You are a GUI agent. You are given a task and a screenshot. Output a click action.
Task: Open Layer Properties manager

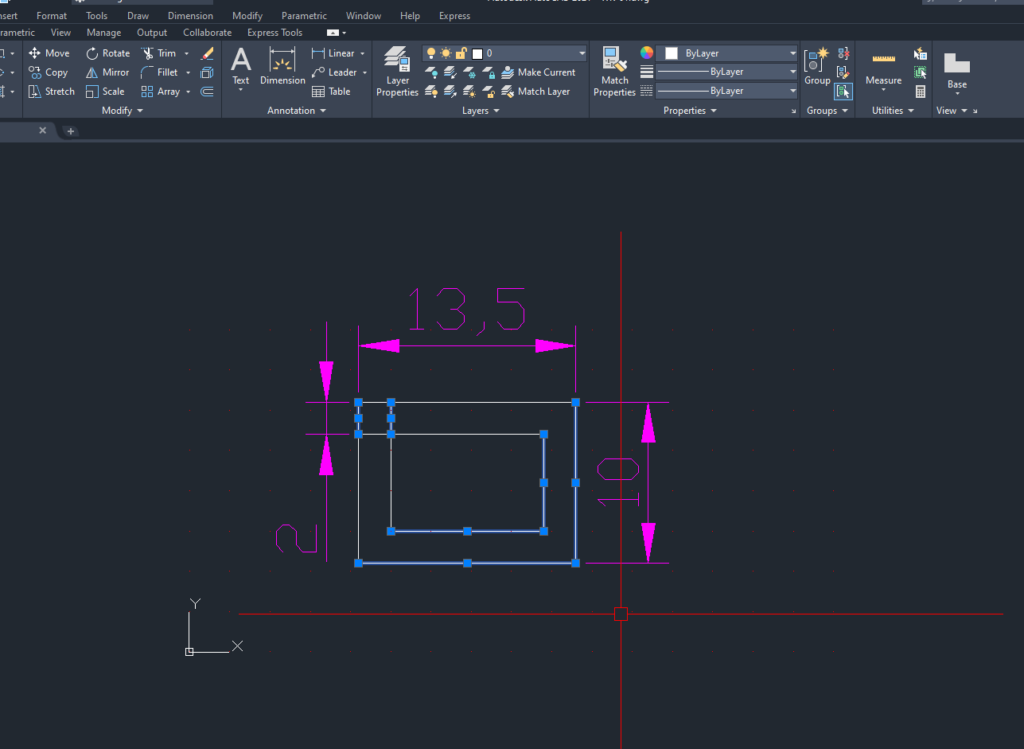[397, 72]
